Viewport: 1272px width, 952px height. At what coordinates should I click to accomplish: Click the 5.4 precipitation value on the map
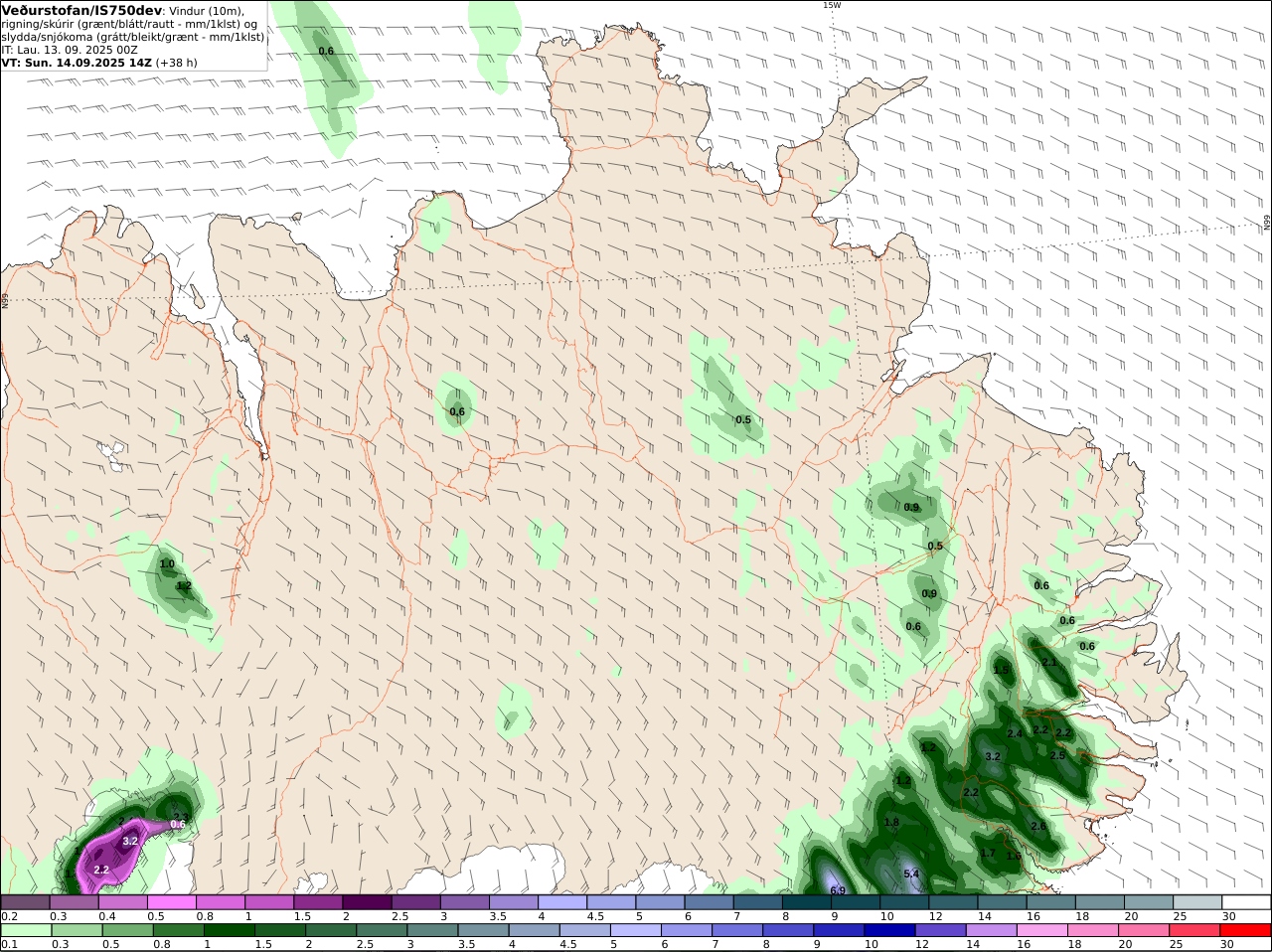point(911,873)
